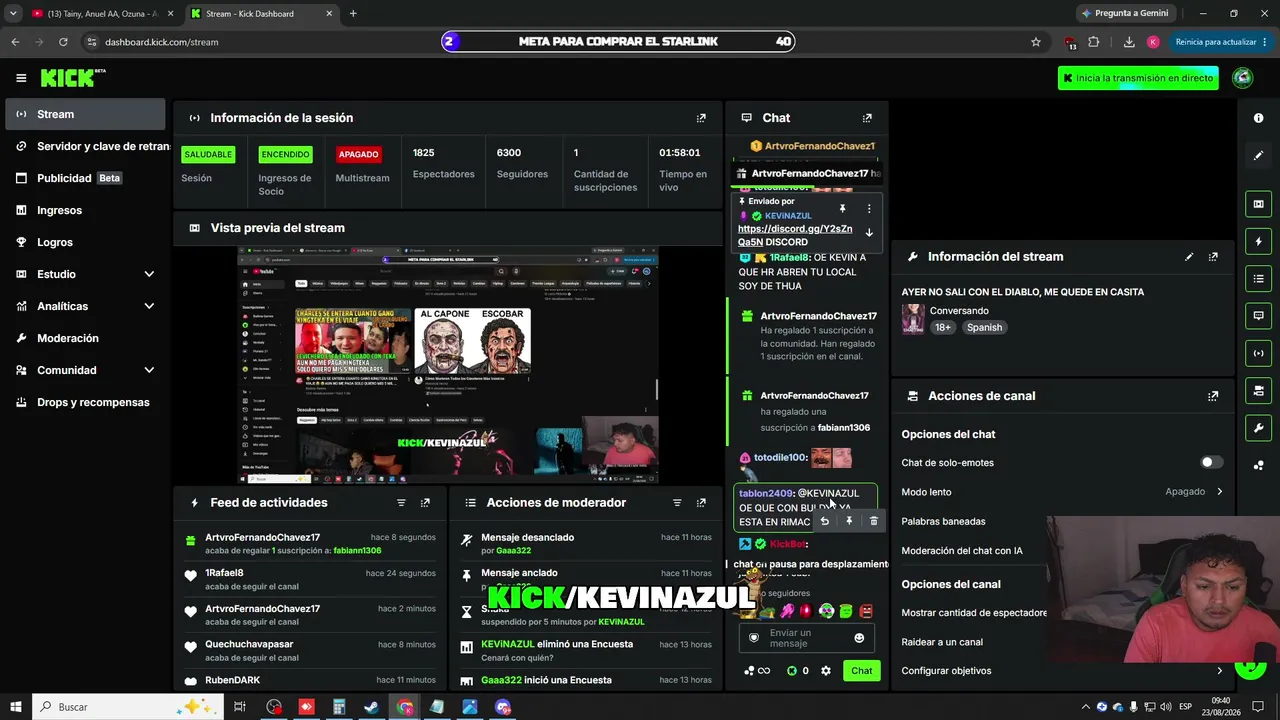1280x720 pixels.
Task: Click the wrench icon in the right sidebar
Action: pos(1258,428)
